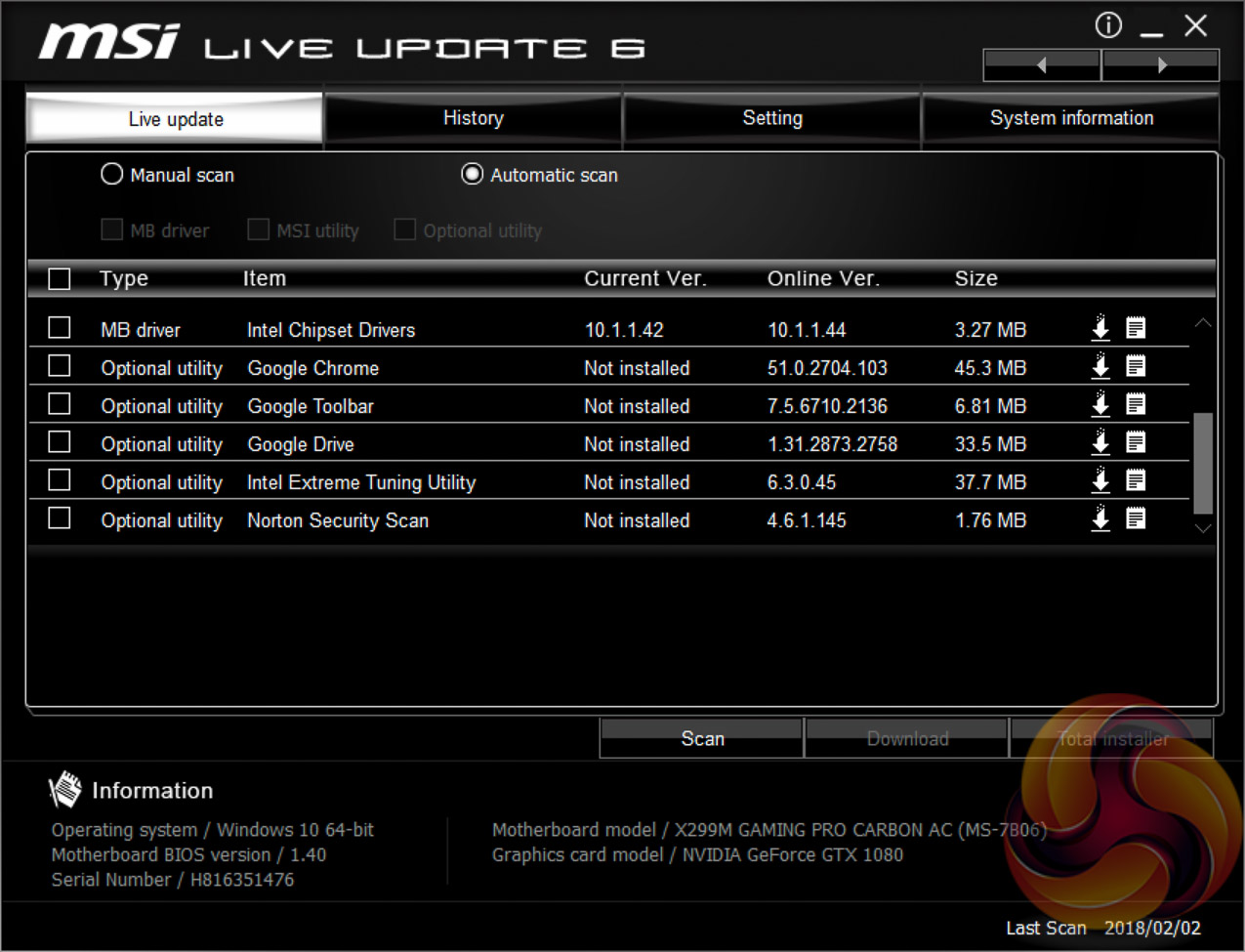Screen dimensions: 1245x952
Task: Click the list's vertical scrollbar thumb
Action: point(1203,463)
